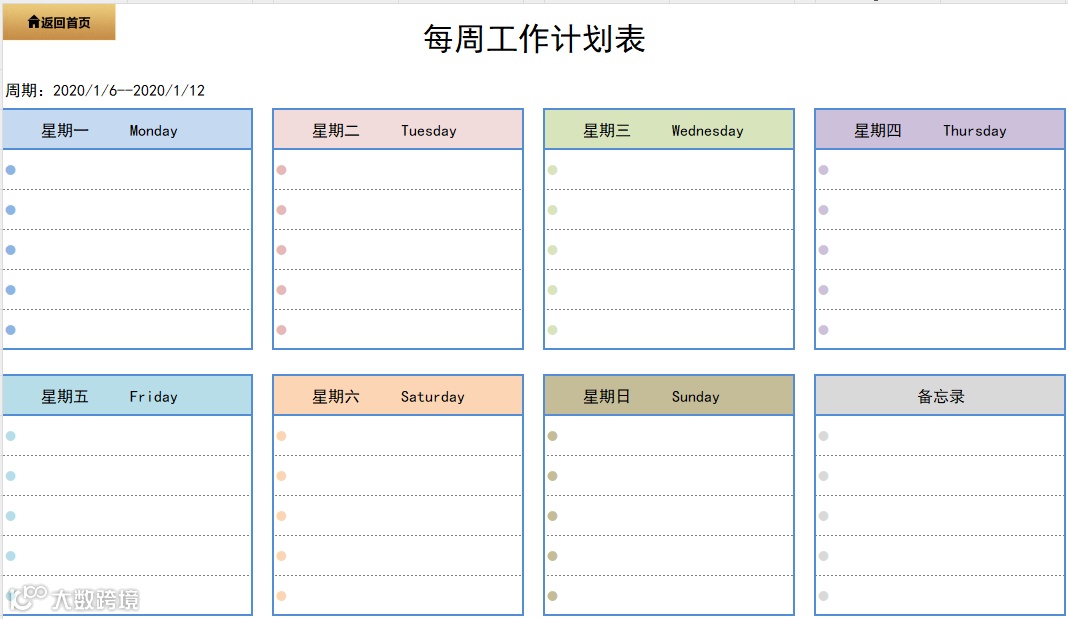Click the 返回首页 button

[x=59, y=22]
